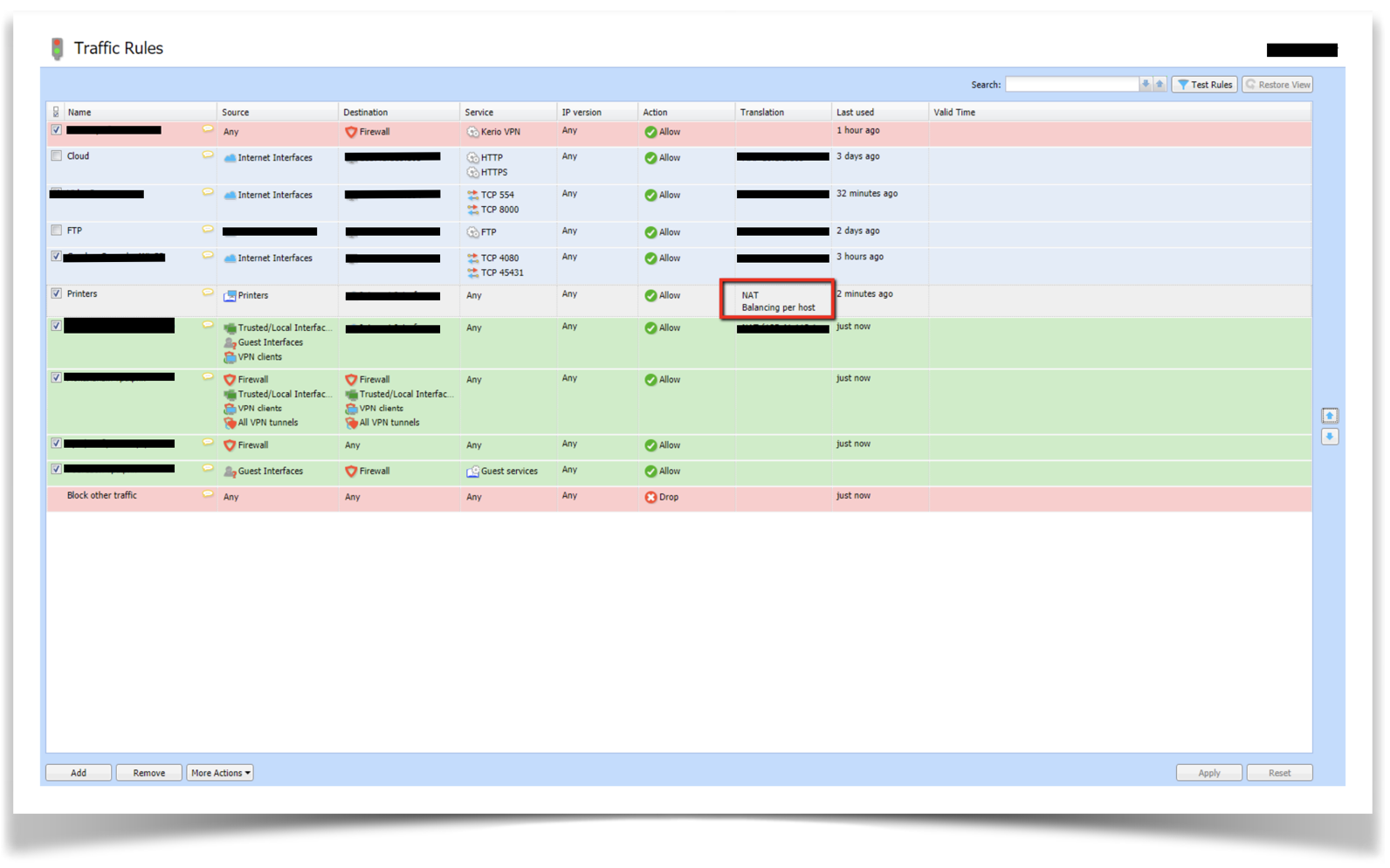Select the NAT Balancing per host cell

(777, 301)
